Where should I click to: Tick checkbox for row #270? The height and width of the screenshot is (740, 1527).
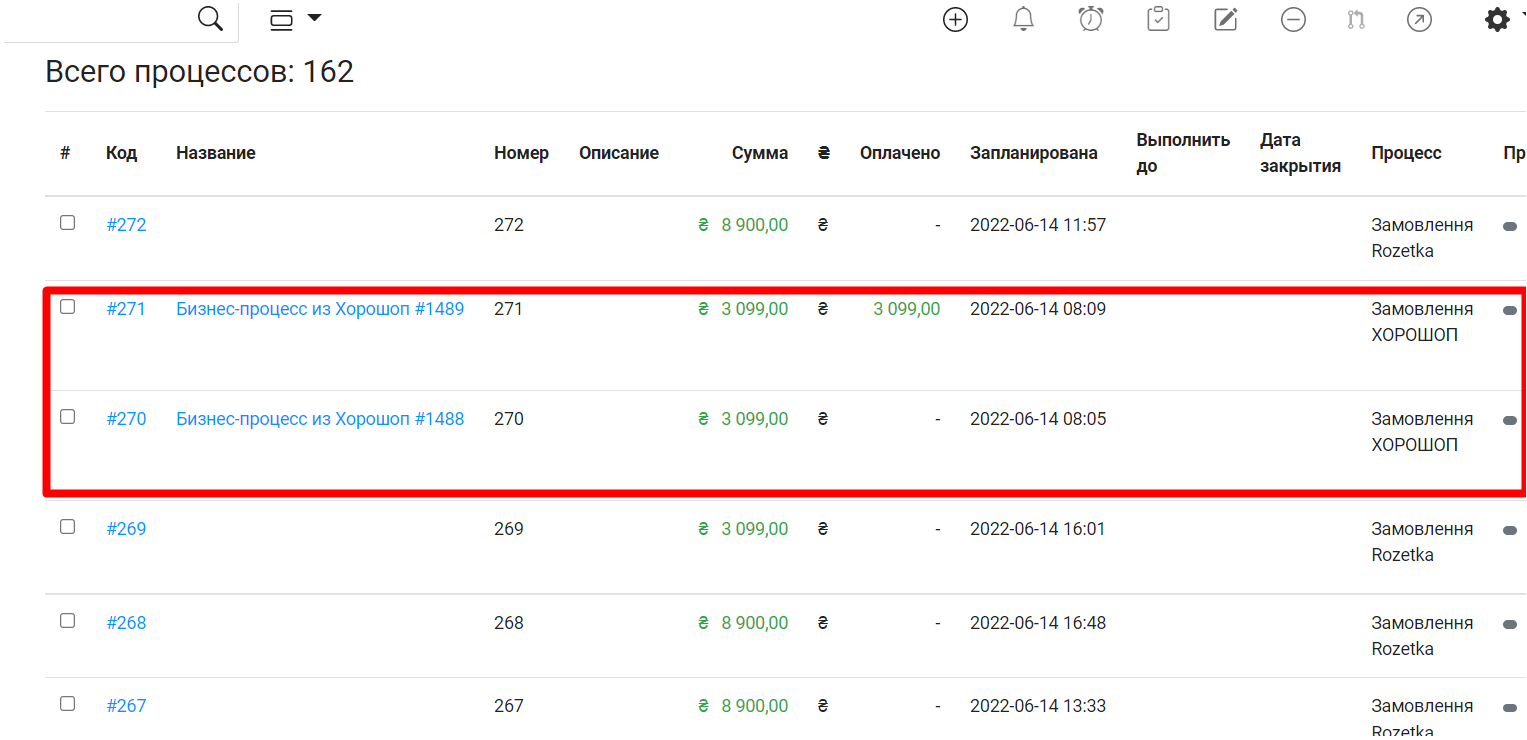pyautogui.click(x=67, y=417)
